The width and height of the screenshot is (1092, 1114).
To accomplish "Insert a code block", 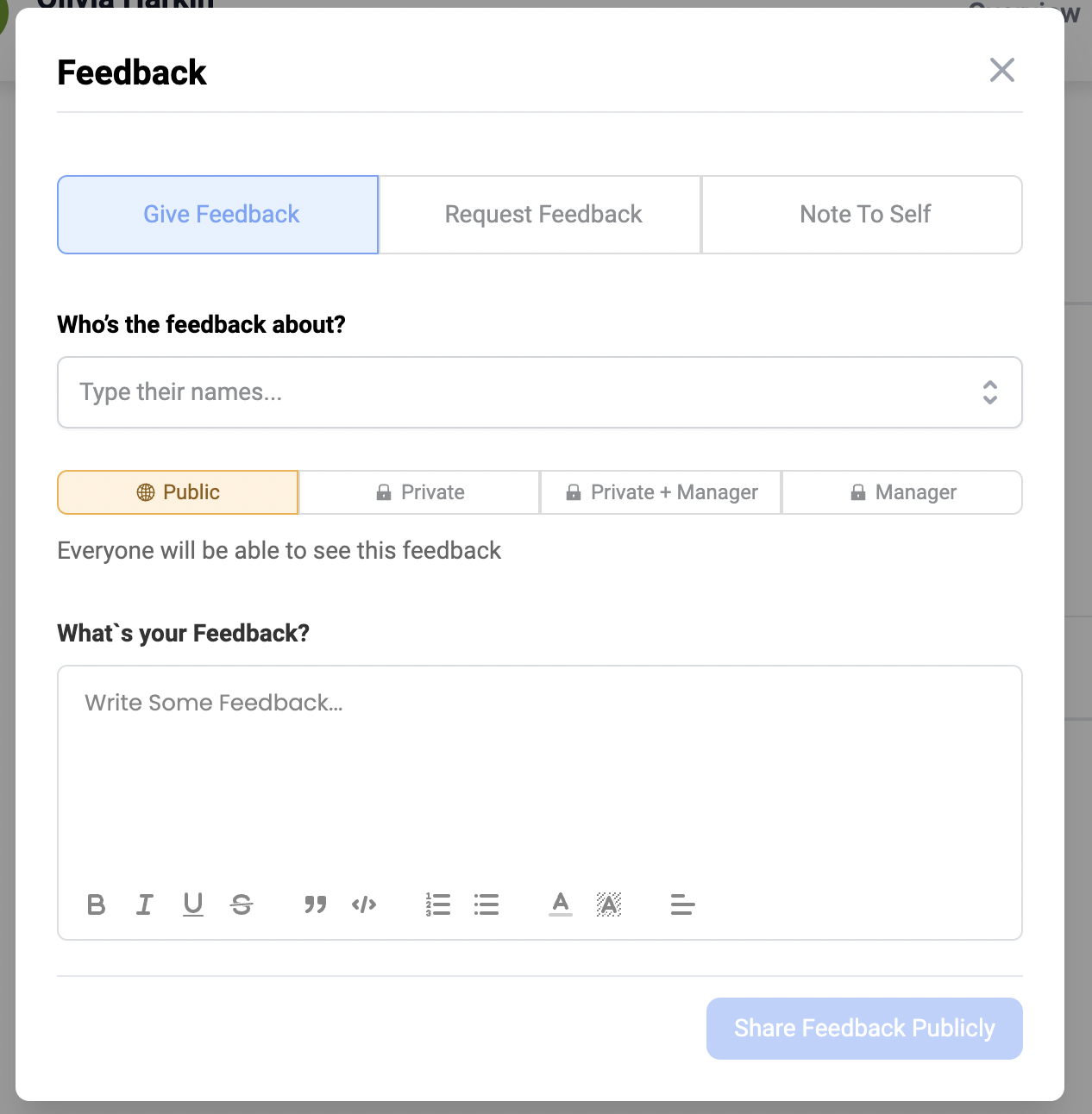I will click(x=364, y=904).
